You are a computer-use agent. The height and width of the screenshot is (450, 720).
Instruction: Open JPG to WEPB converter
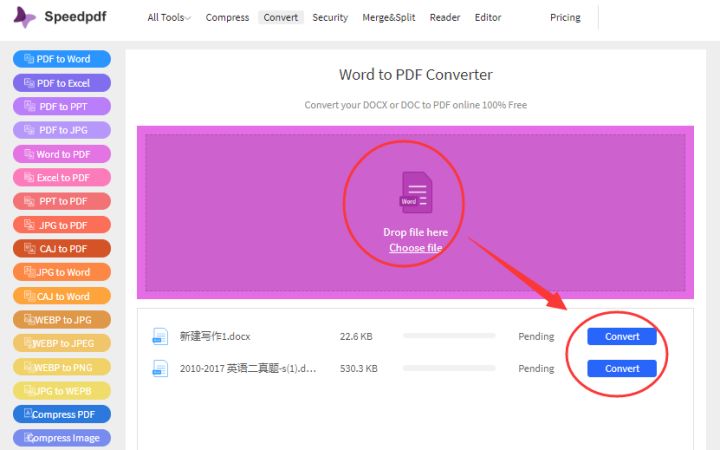62,391
